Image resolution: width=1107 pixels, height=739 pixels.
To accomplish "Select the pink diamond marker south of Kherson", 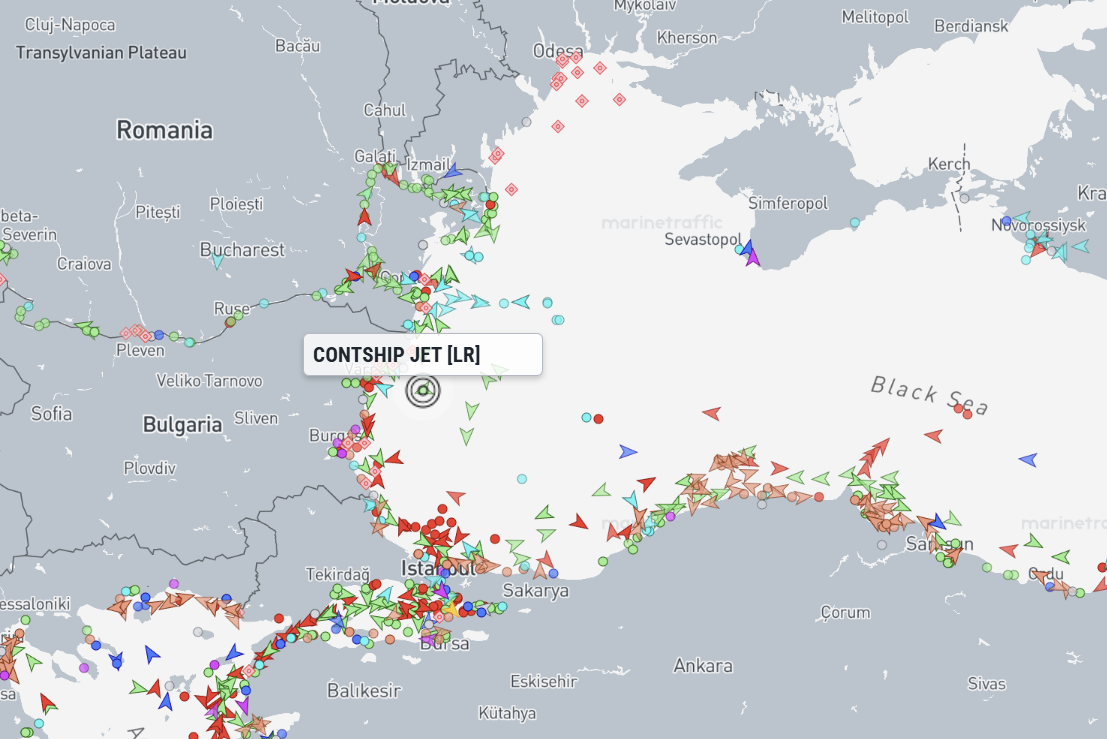I will (619, 100).
